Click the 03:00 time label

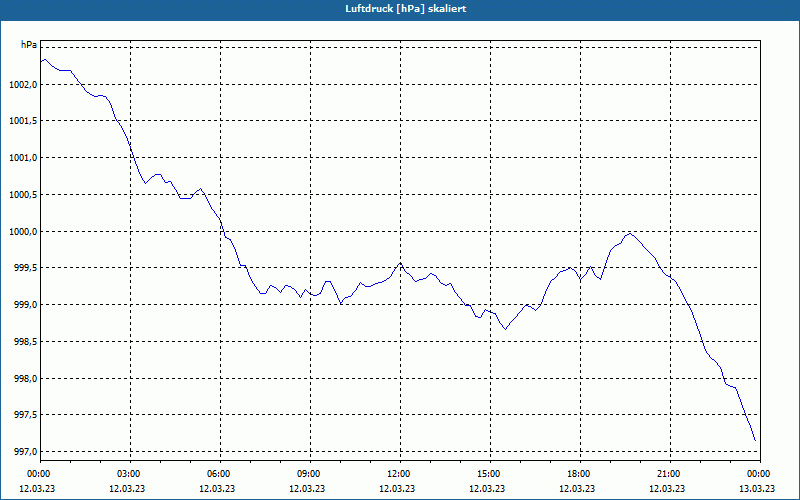coord(130,474)
